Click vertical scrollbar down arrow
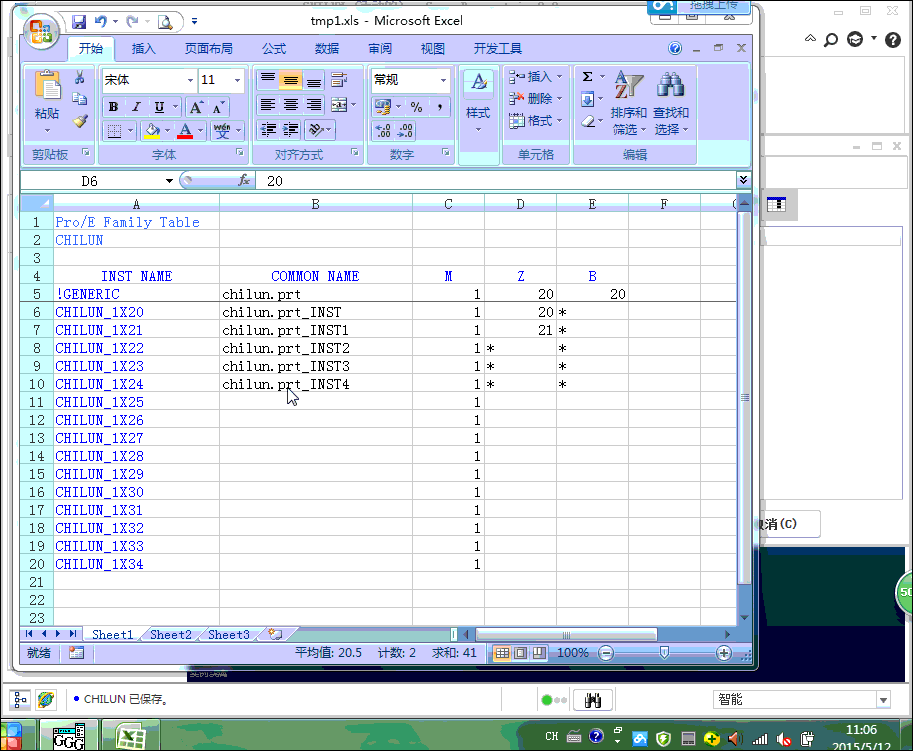913x751 pixels. tap(744, 618)
